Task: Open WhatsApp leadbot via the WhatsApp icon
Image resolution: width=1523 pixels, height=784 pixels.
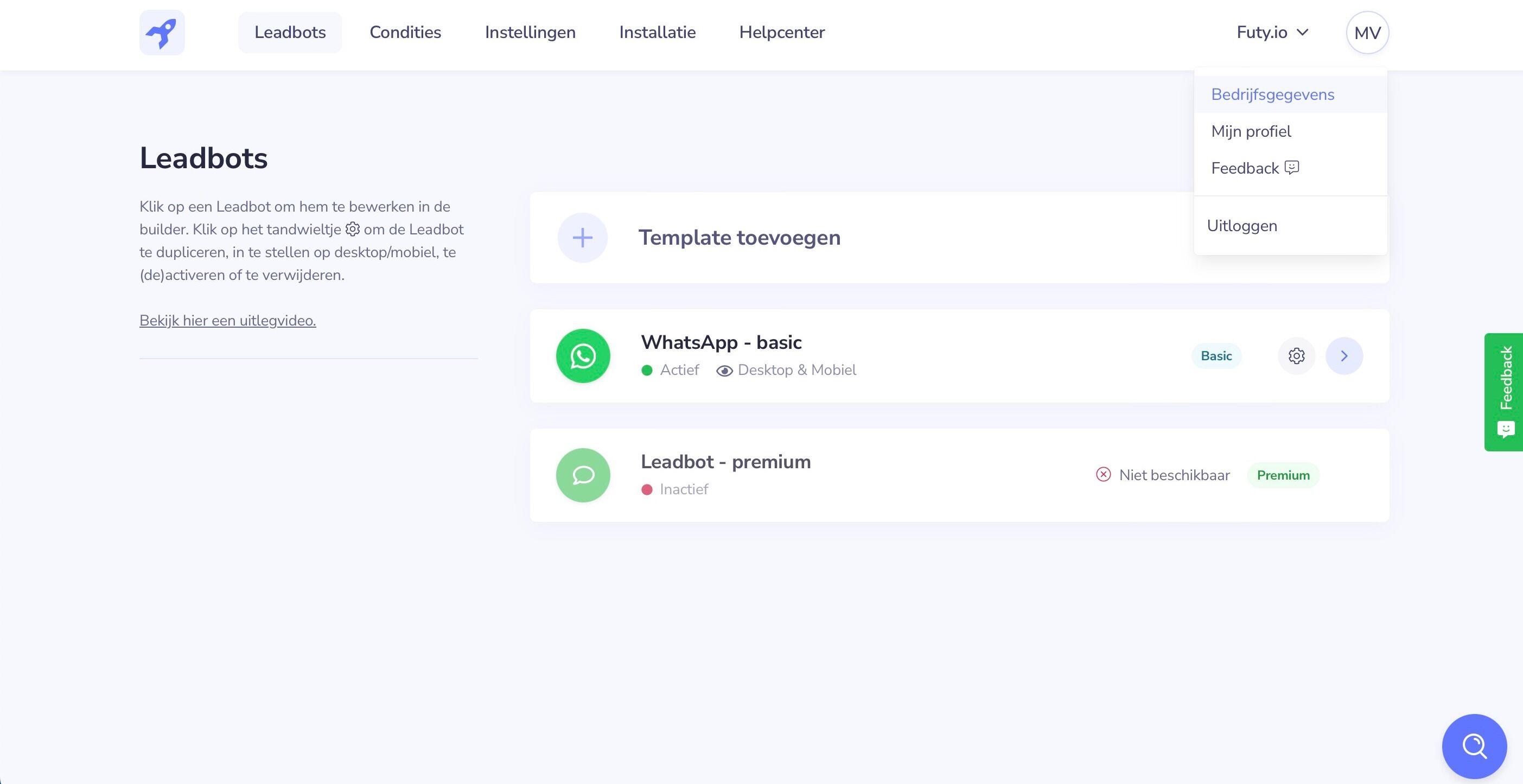Action: click(582, 355)
